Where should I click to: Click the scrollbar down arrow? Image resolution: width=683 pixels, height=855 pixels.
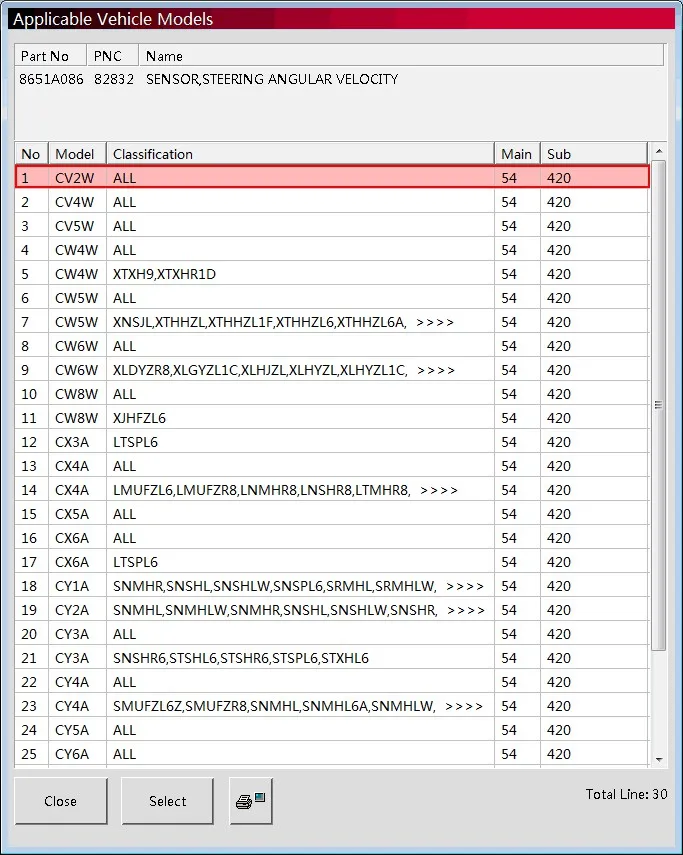tap(658, 760)
